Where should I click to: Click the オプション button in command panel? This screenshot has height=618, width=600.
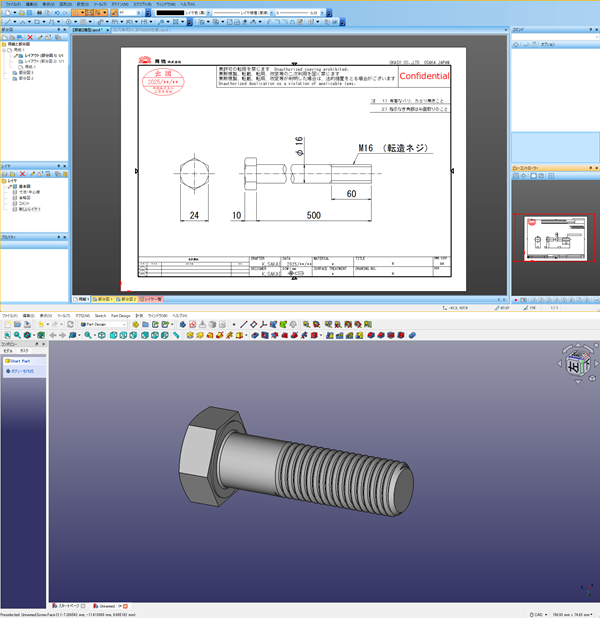pos(548,45)
